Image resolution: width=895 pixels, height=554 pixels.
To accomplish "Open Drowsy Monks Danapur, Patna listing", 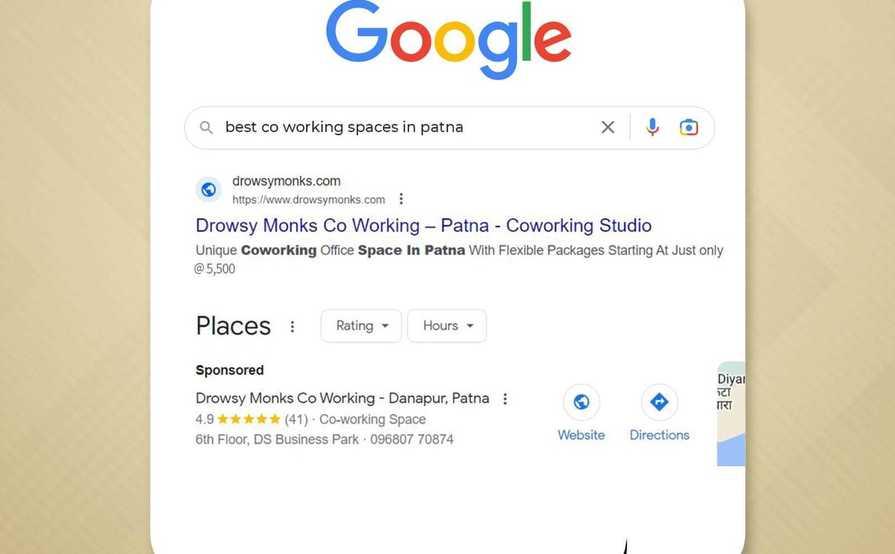I will 342,398.
